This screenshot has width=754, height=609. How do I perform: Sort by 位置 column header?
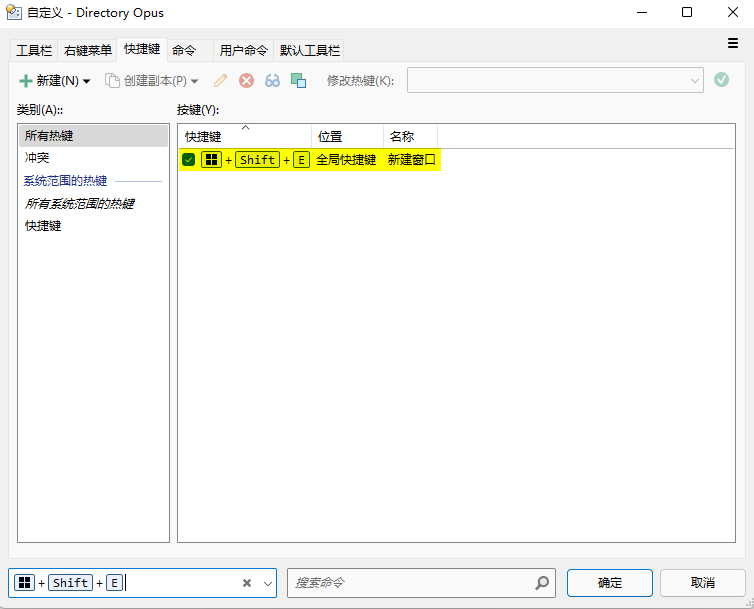tap(348, 137)
